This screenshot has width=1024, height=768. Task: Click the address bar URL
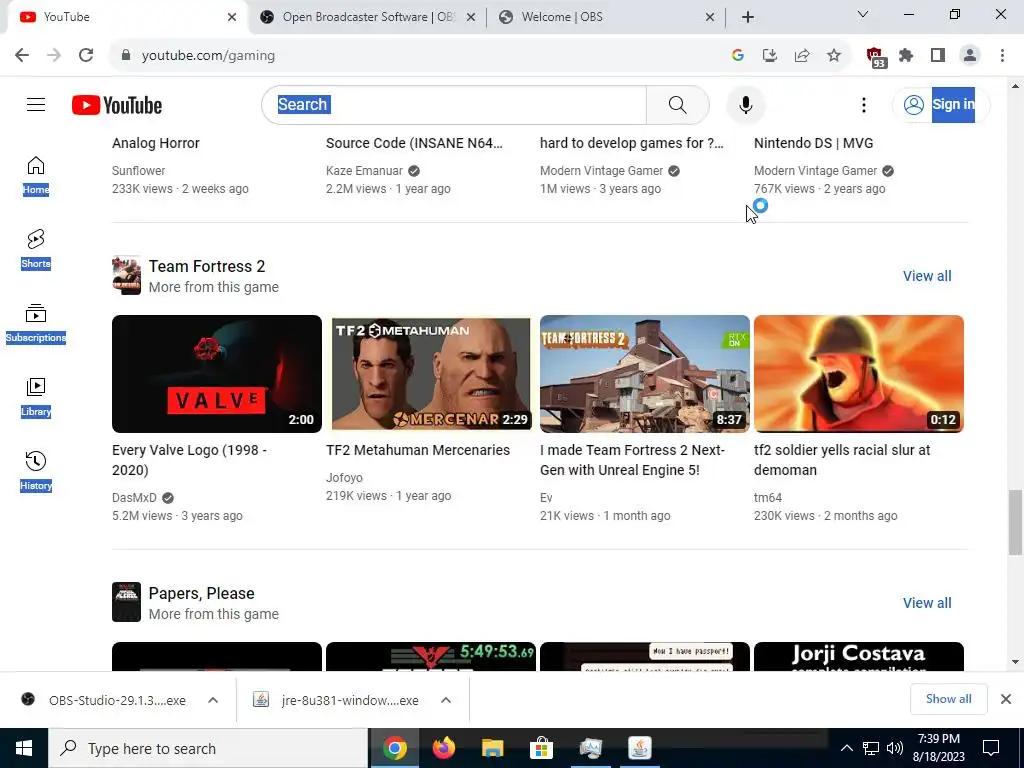[208, 56]
